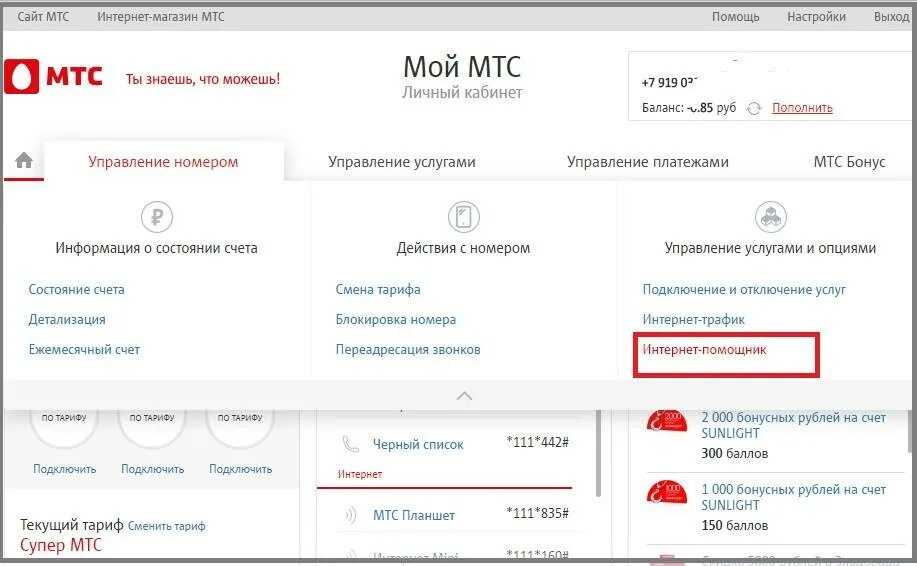Open the Управление услугами tab
The height and width of the screenshot is (566, 917).
click(402, 161)
